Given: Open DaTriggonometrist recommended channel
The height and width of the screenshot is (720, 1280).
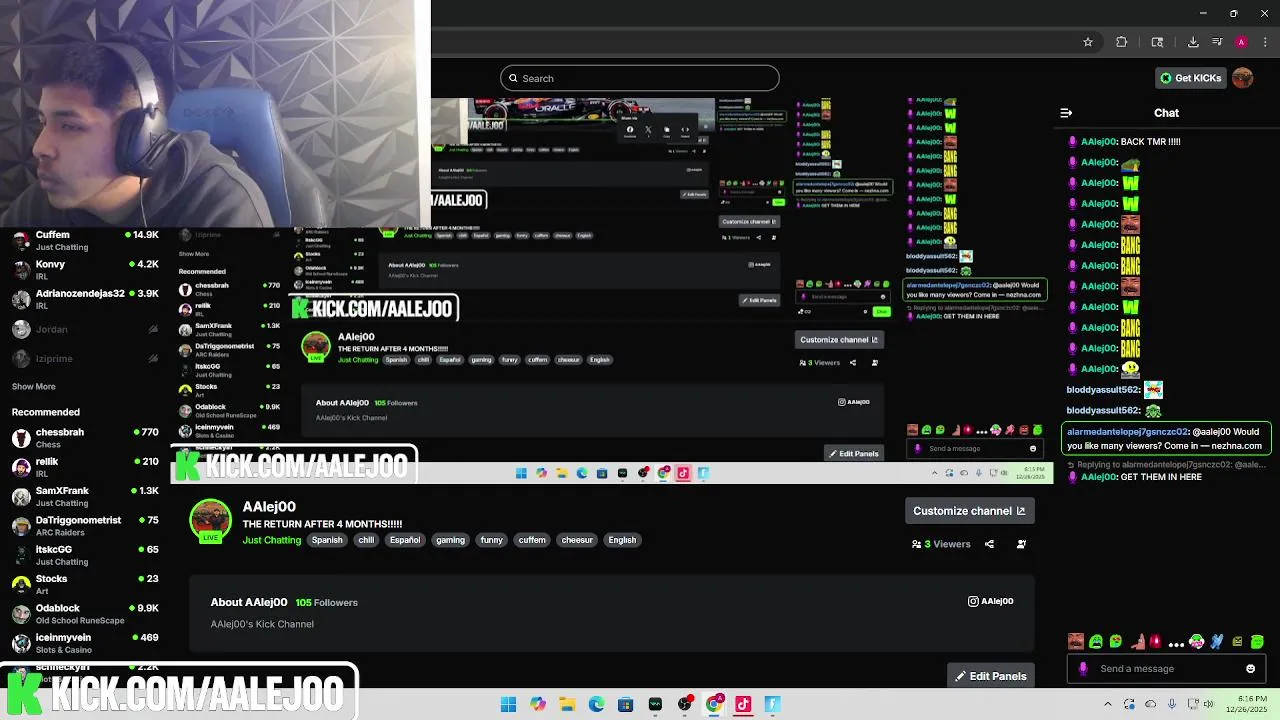Looking at the screenshot, I should (85, 525).
